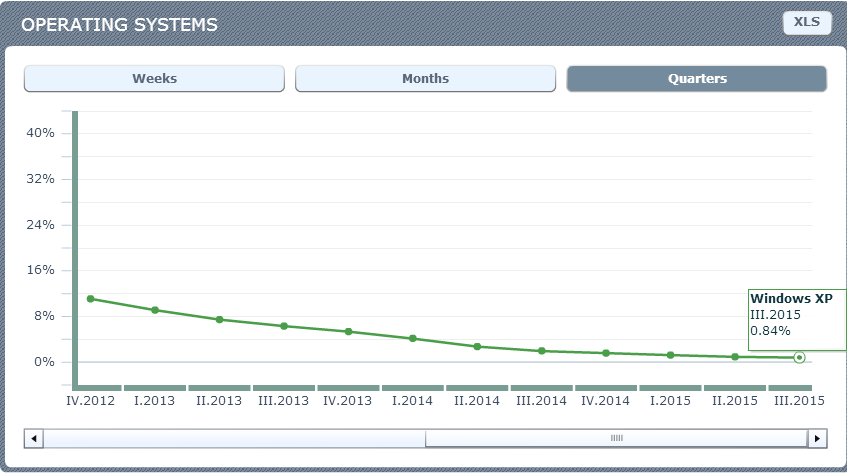Select the I.2015 data point
Image resolution: width=847 pixels, height=473 pixels.
click(670, 355)
